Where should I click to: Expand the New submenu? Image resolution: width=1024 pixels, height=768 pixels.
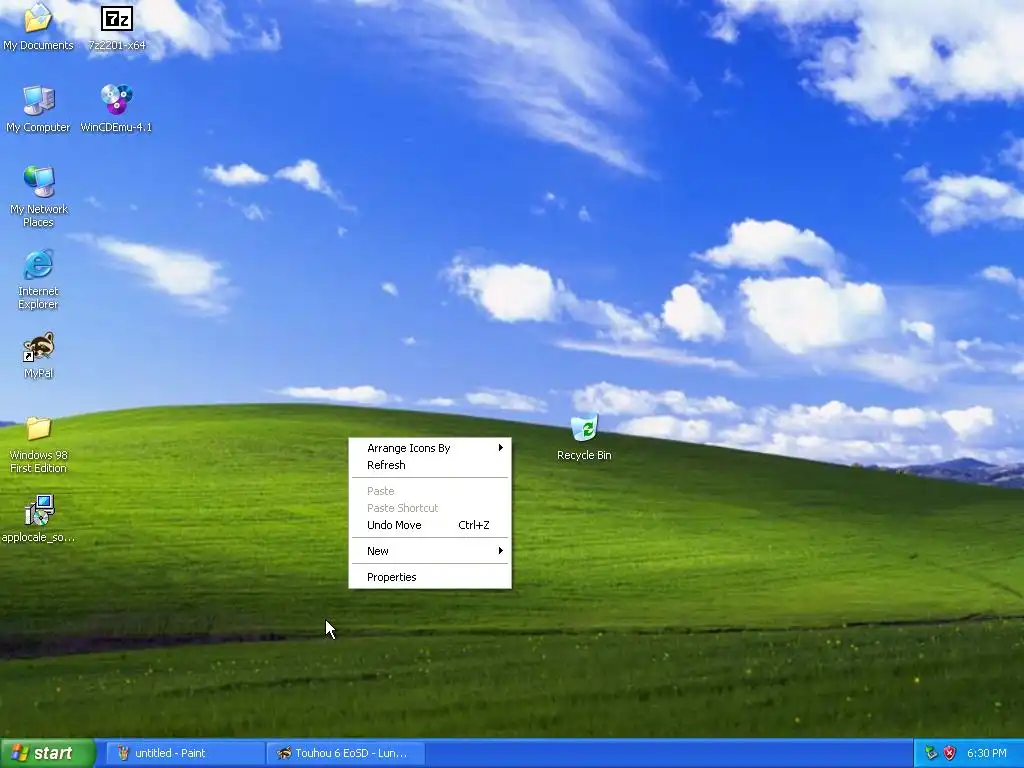[430, 551]
